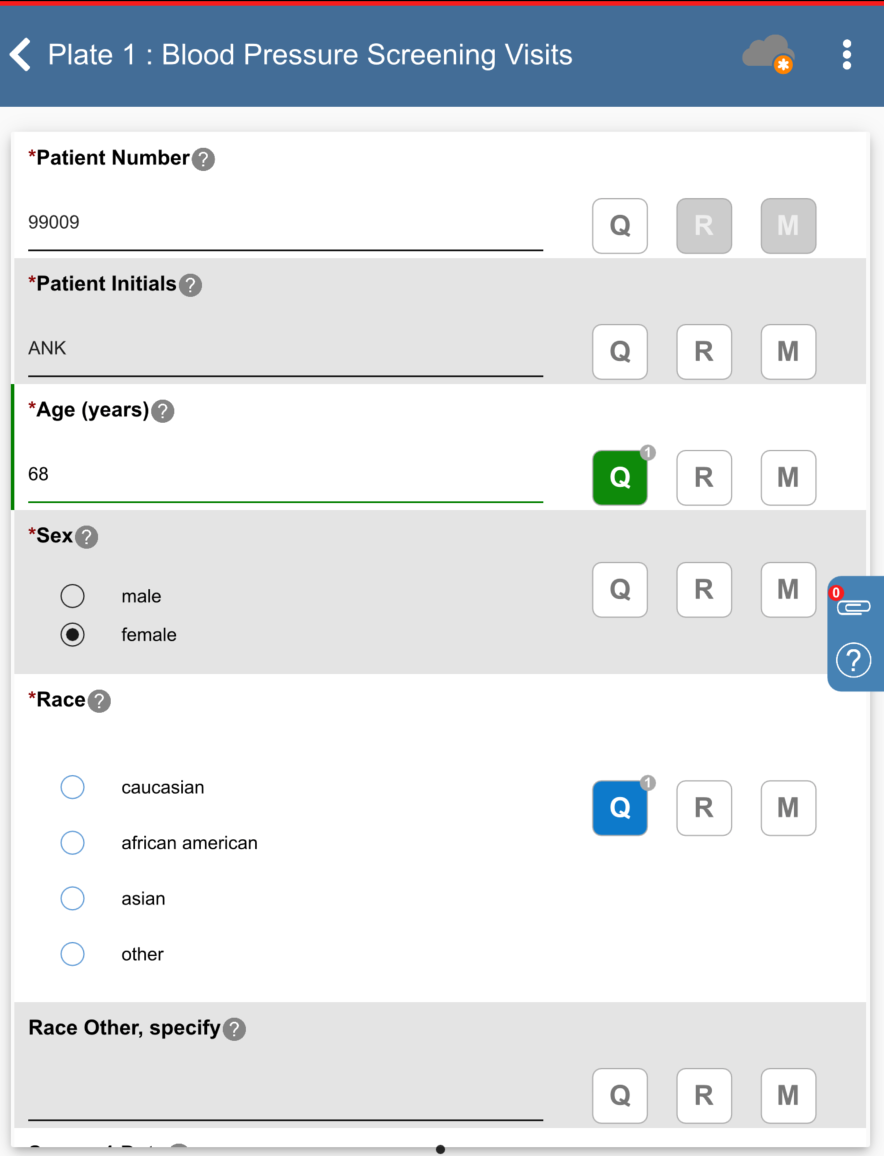Open the green query on Age
Image resolution: width=884 pixels, height=1156 pixels.
[x=620, y=478]
